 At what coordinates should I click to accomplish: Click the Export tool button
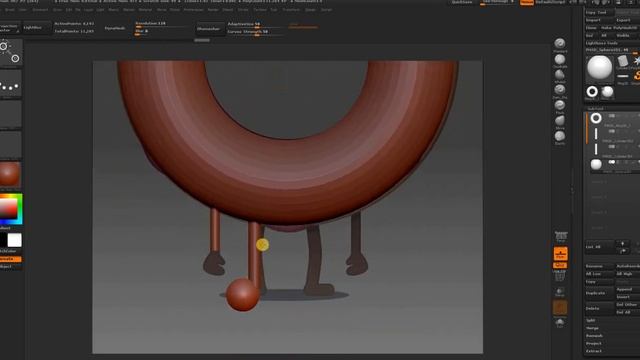628,20
